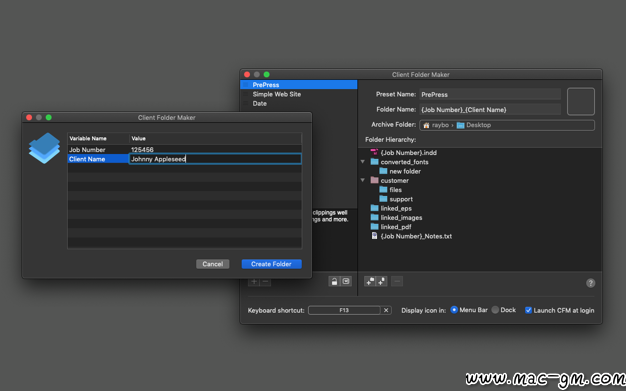This screenshot has height=391, width=626.
Task: Zoom the front dialog with the green button
Action: pyautogui.click(x=49, y=117)
